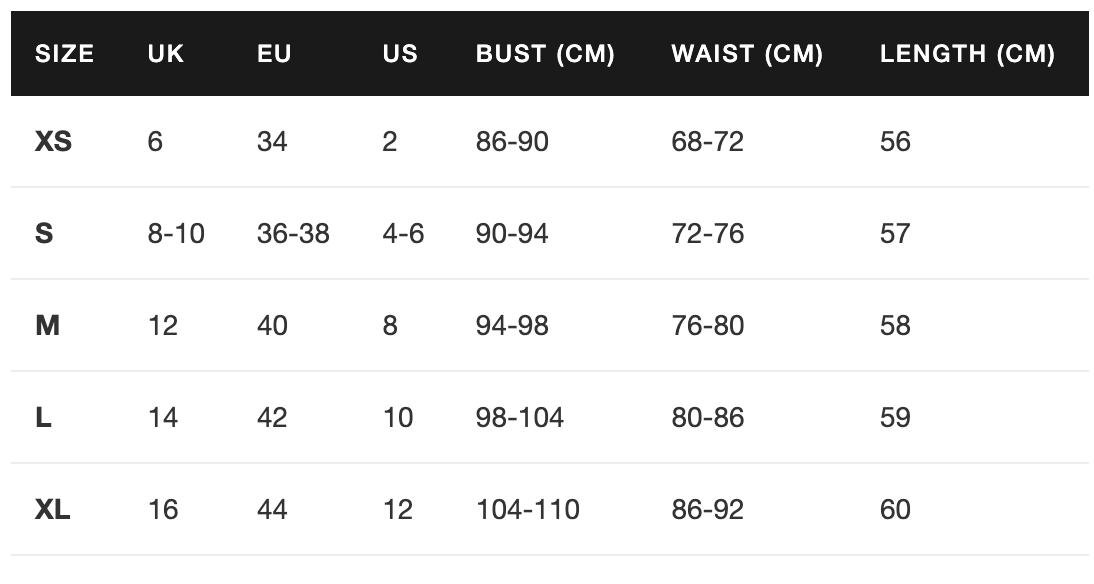1094x584 pixels.
Task: Click the length value 60
Action: (x=895, y=510)
